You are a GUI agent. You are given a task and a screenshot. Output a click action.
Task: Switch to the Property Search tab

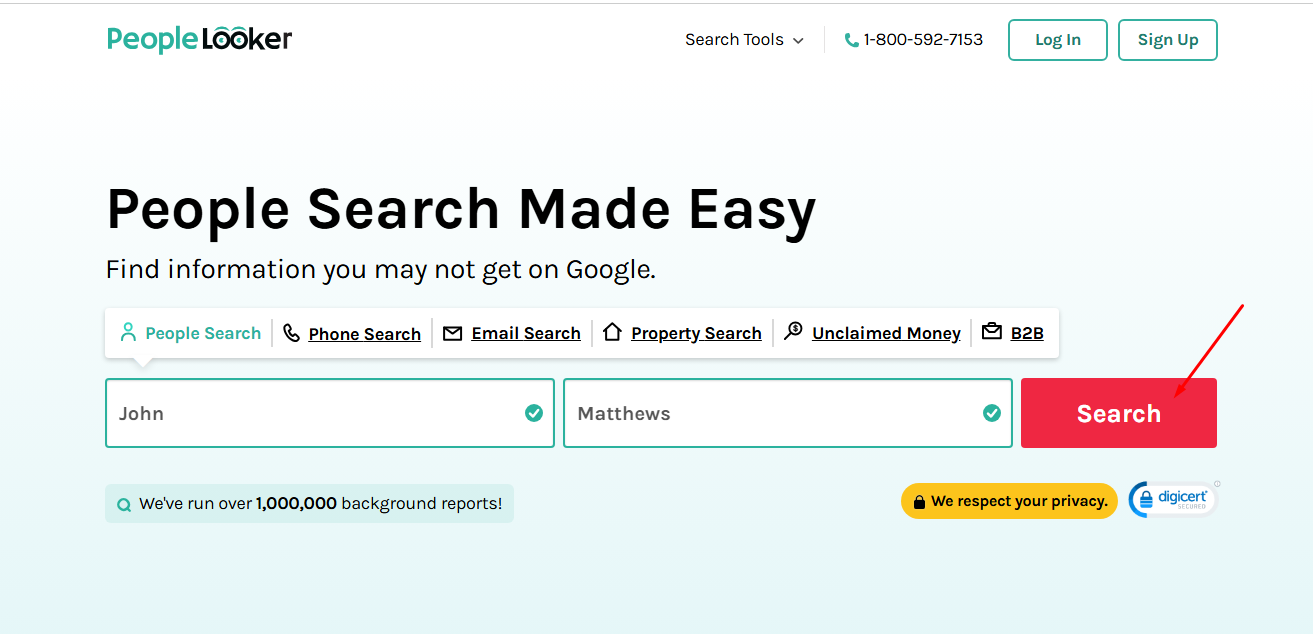[683, 333]
